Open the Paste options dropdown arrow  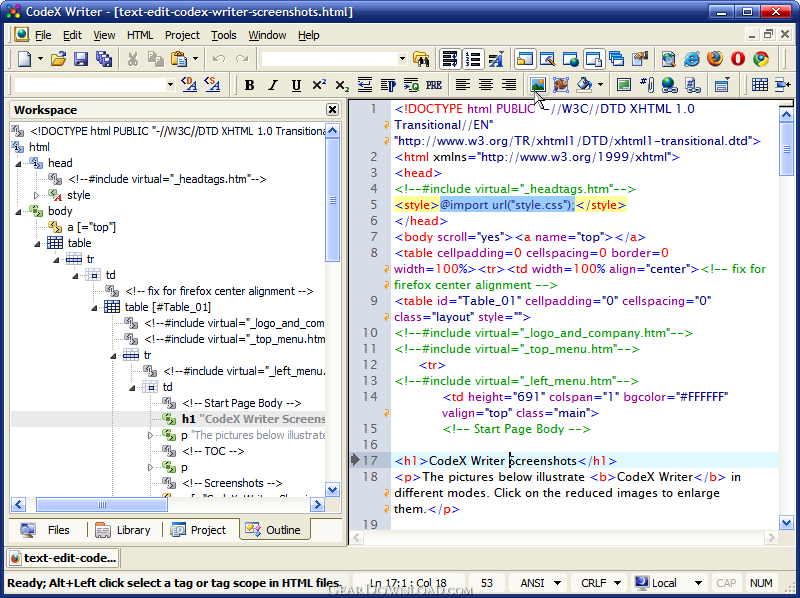click(195, 59)
